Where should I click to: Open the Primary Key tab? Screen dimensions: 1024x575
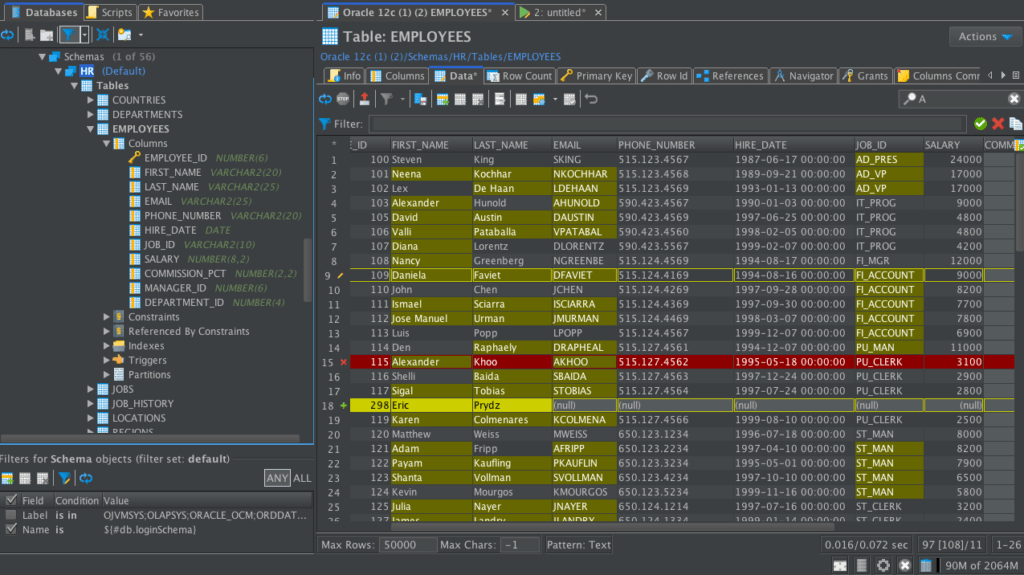pos(596,76)
